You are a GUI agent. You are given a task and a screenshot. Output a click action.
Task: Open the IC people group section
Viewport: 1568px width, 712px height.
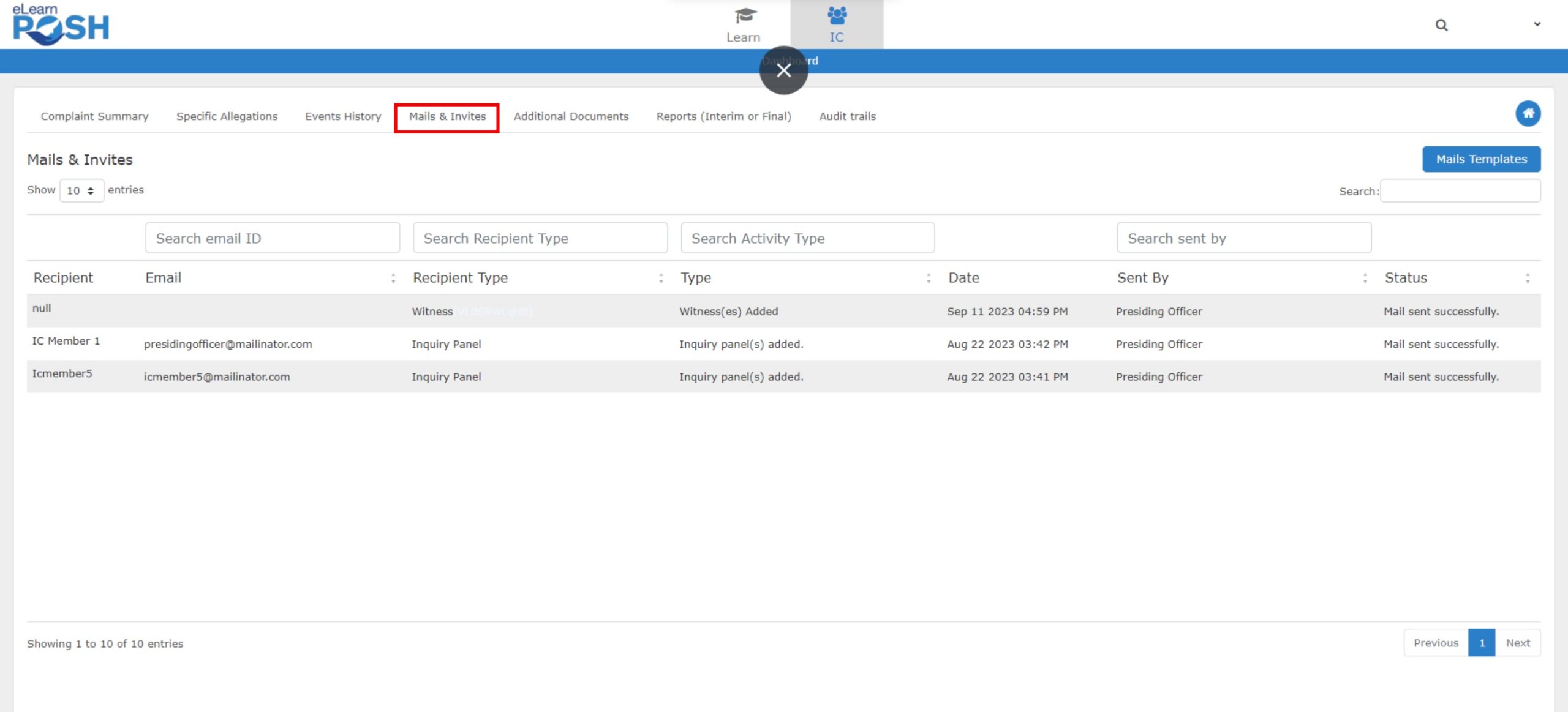837,25
